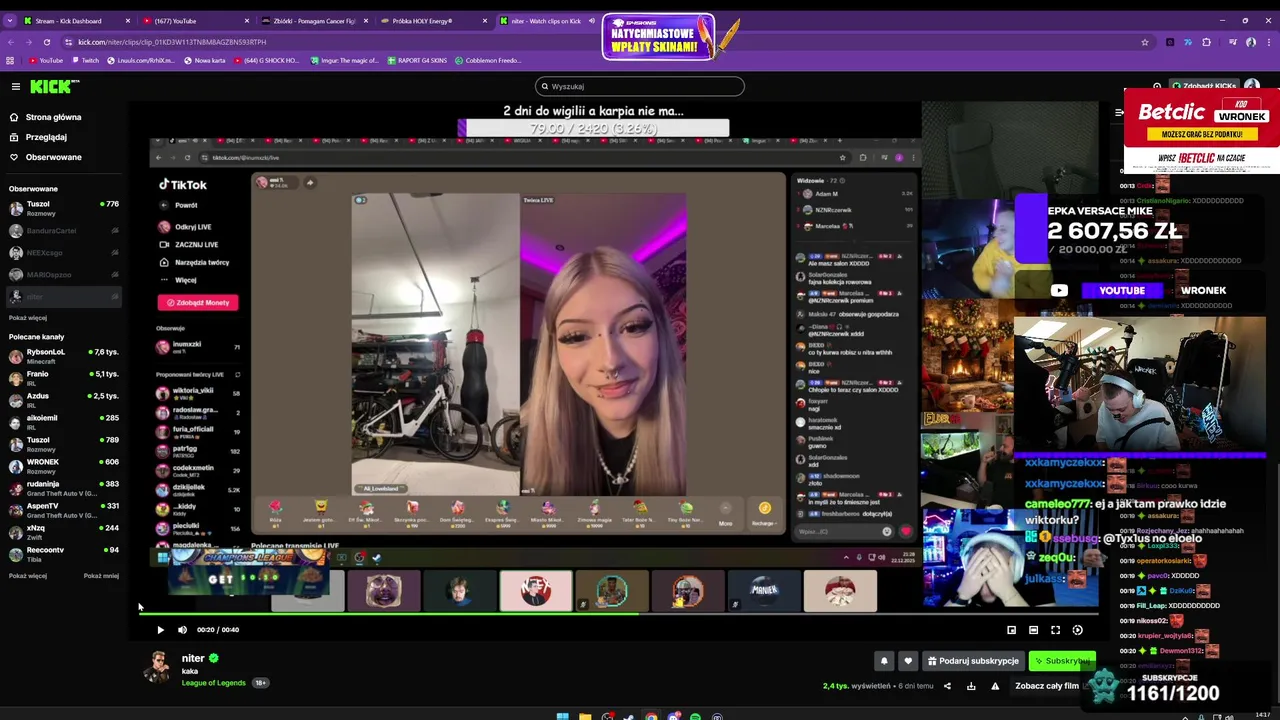Image resolution: width=1280 pixels, height=720 pixels.
Task: Enter fullscreen mode for the clip
Action: tap(1055, 630)
